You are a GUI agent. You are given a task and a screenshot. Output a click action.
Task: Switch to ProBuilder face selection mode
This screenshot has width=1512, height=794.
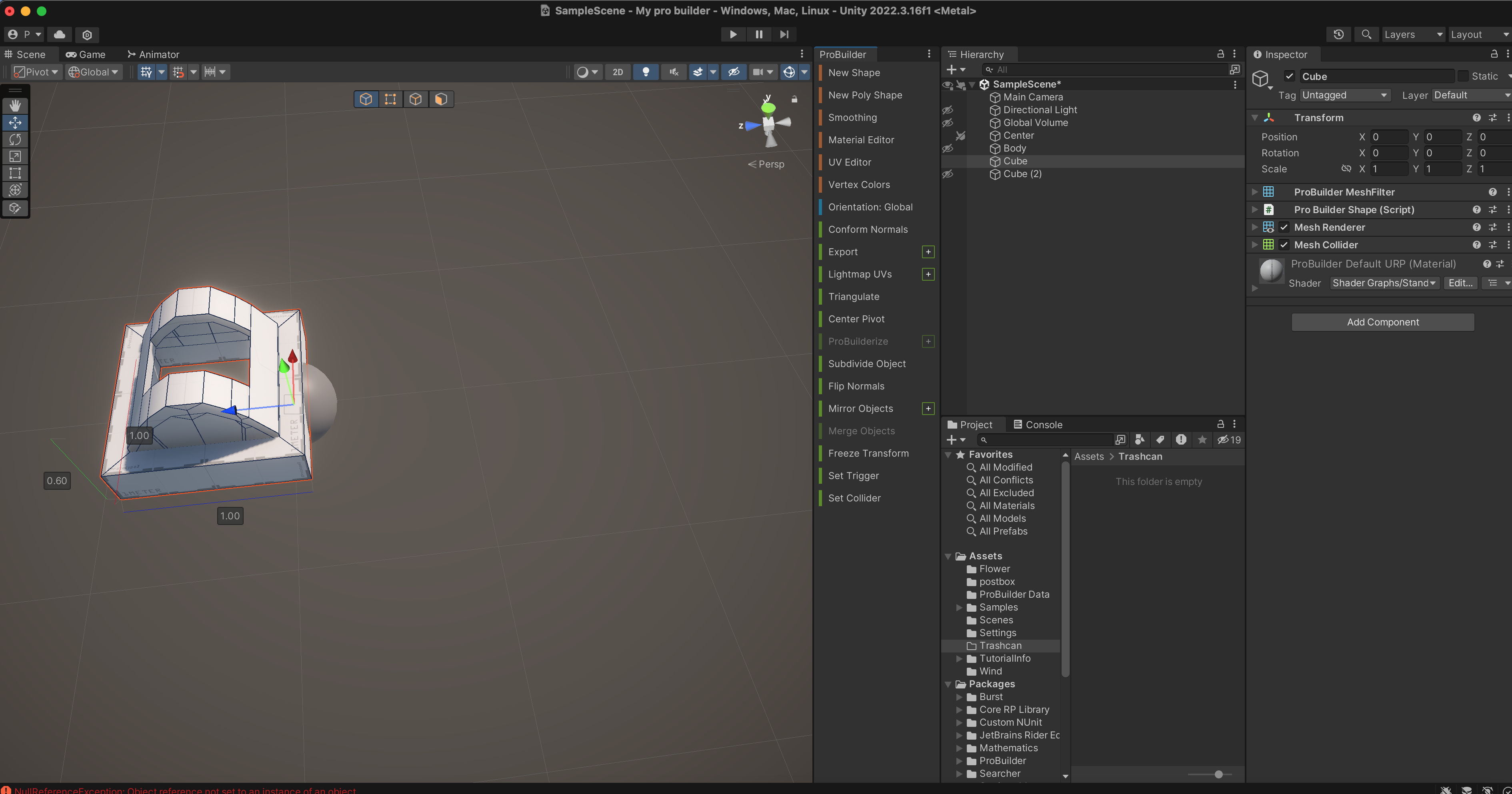[x=441, y=99]
